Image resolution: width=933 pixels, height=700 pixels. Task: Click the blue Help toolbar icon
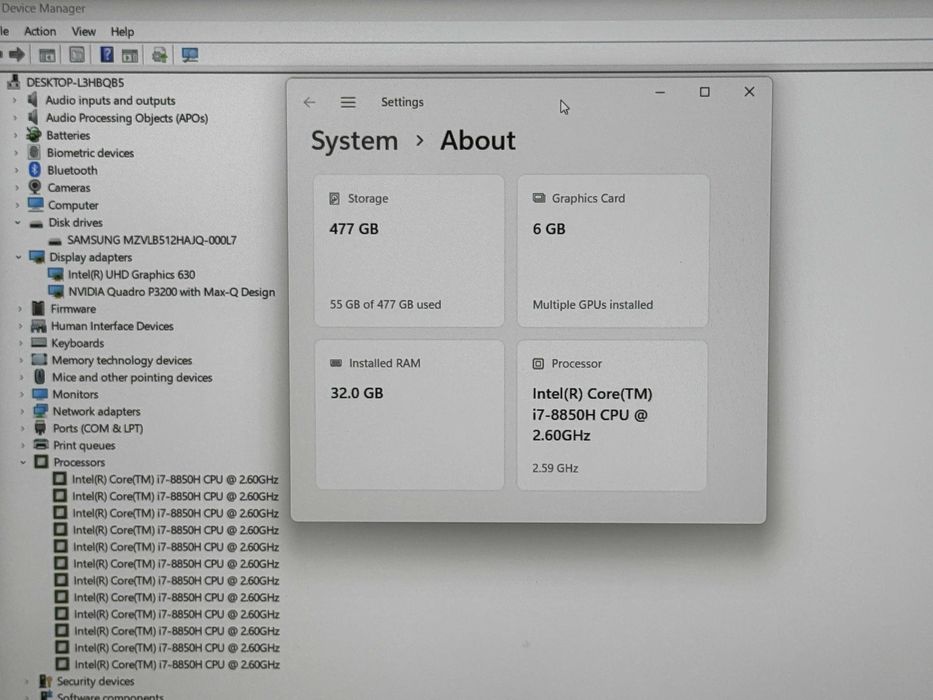point(107,55)
